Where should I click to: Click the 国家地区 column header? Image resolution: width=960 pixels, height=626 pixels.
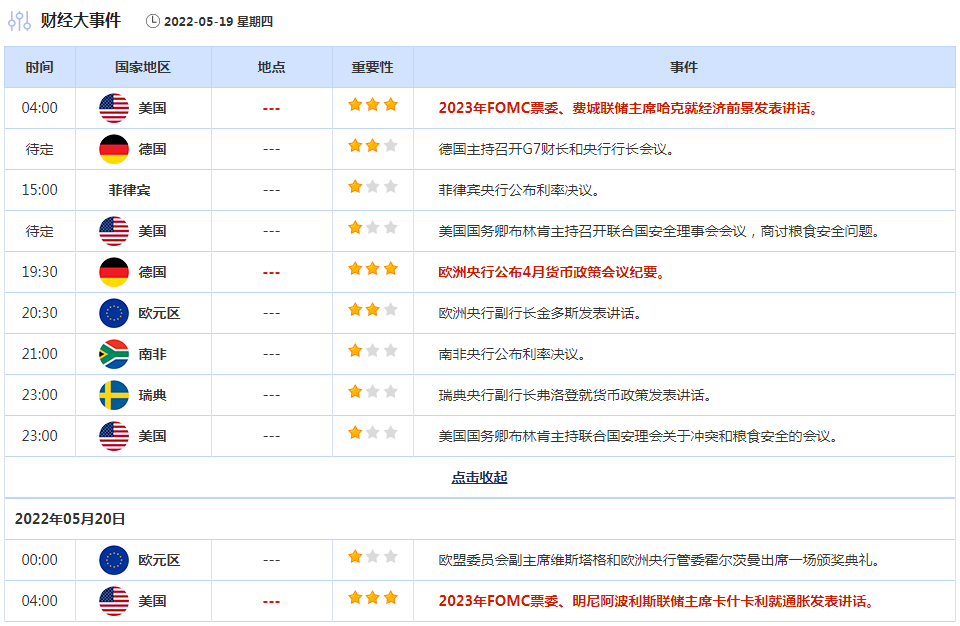click(x=143, y=67)
